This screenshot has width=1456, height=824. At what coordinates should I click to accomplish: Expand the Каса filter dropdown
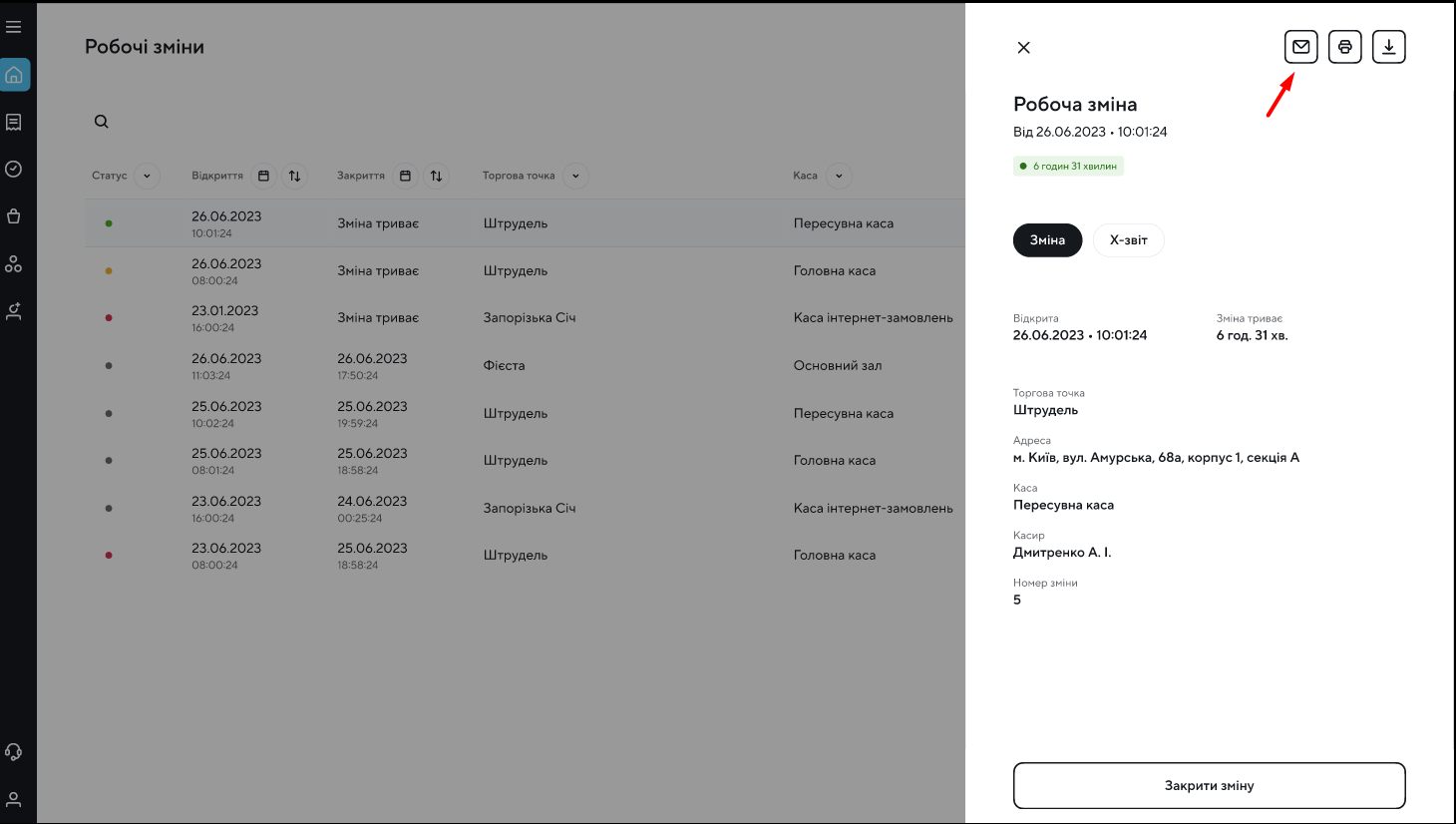839,176
